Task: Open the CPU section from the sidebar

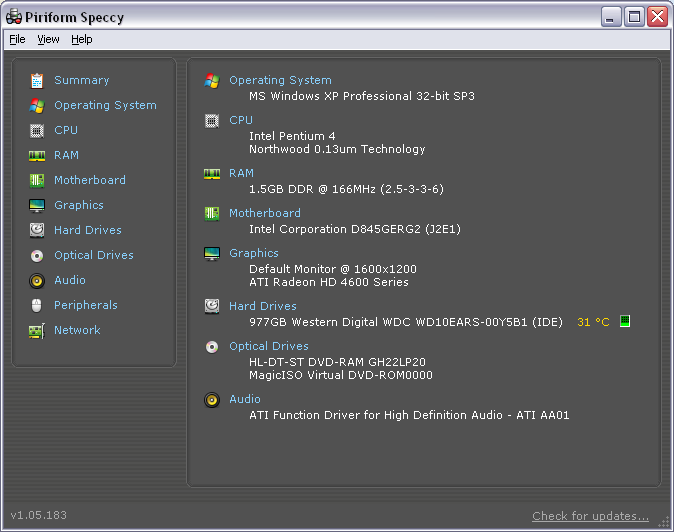Action: click(x=66, y=130)
